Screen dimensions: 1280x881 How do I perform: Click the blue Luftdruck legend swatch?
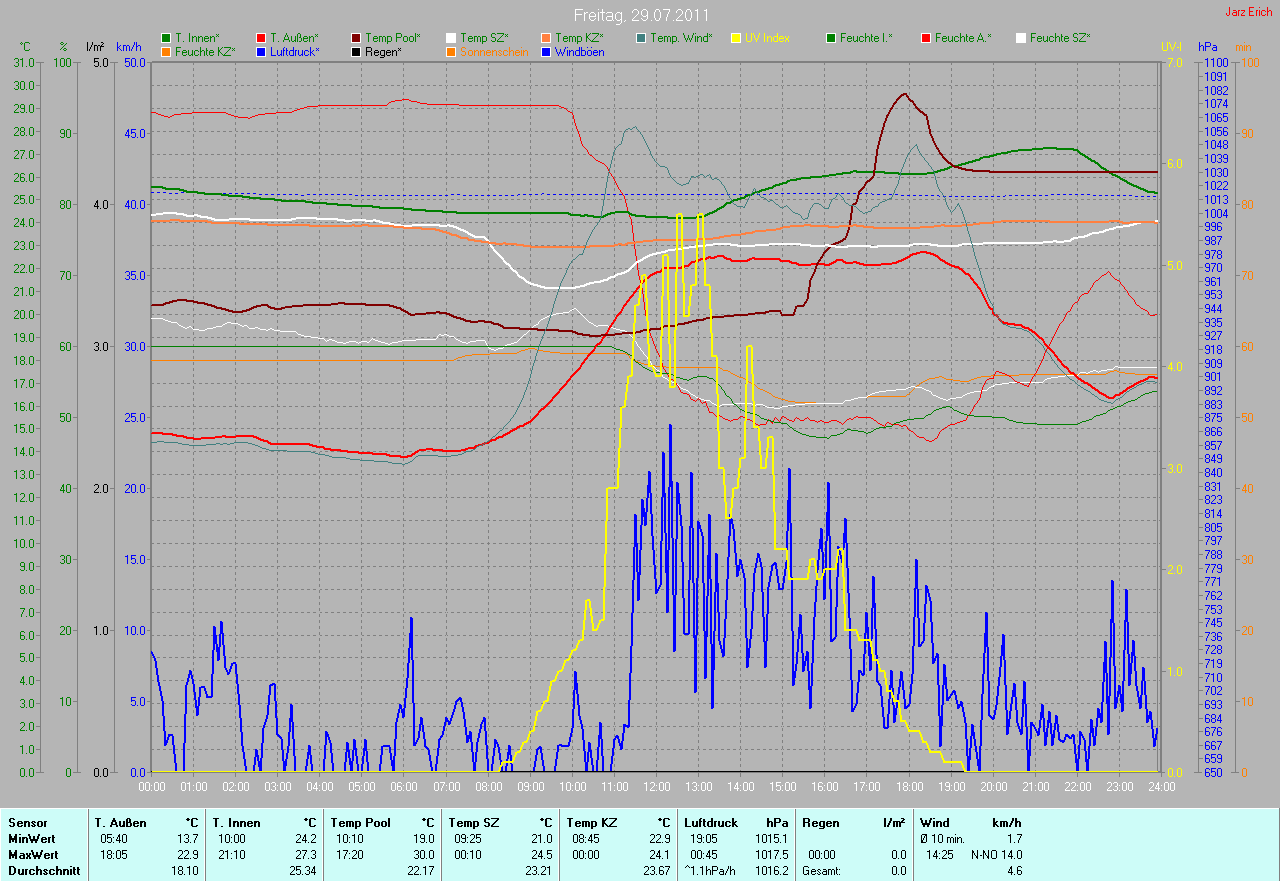tap(262, 51)
